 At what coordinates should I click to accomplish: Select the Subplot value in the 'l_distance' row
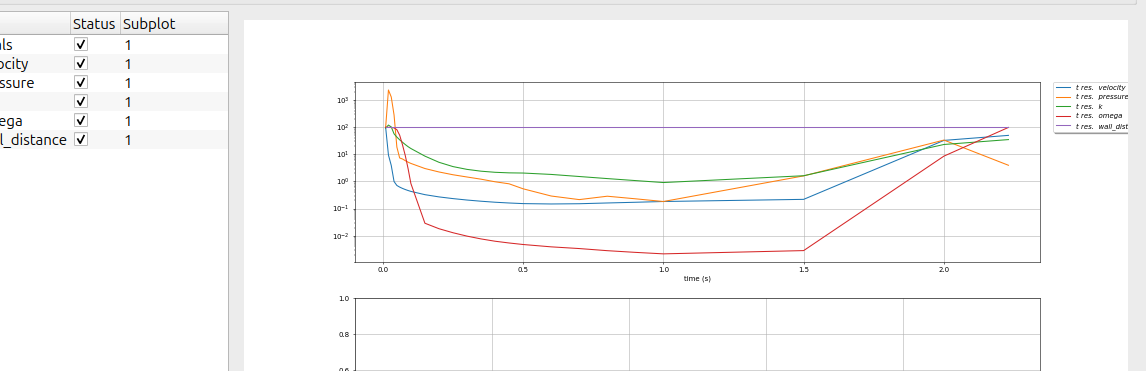pyautogui.click(x=128, y=139)
